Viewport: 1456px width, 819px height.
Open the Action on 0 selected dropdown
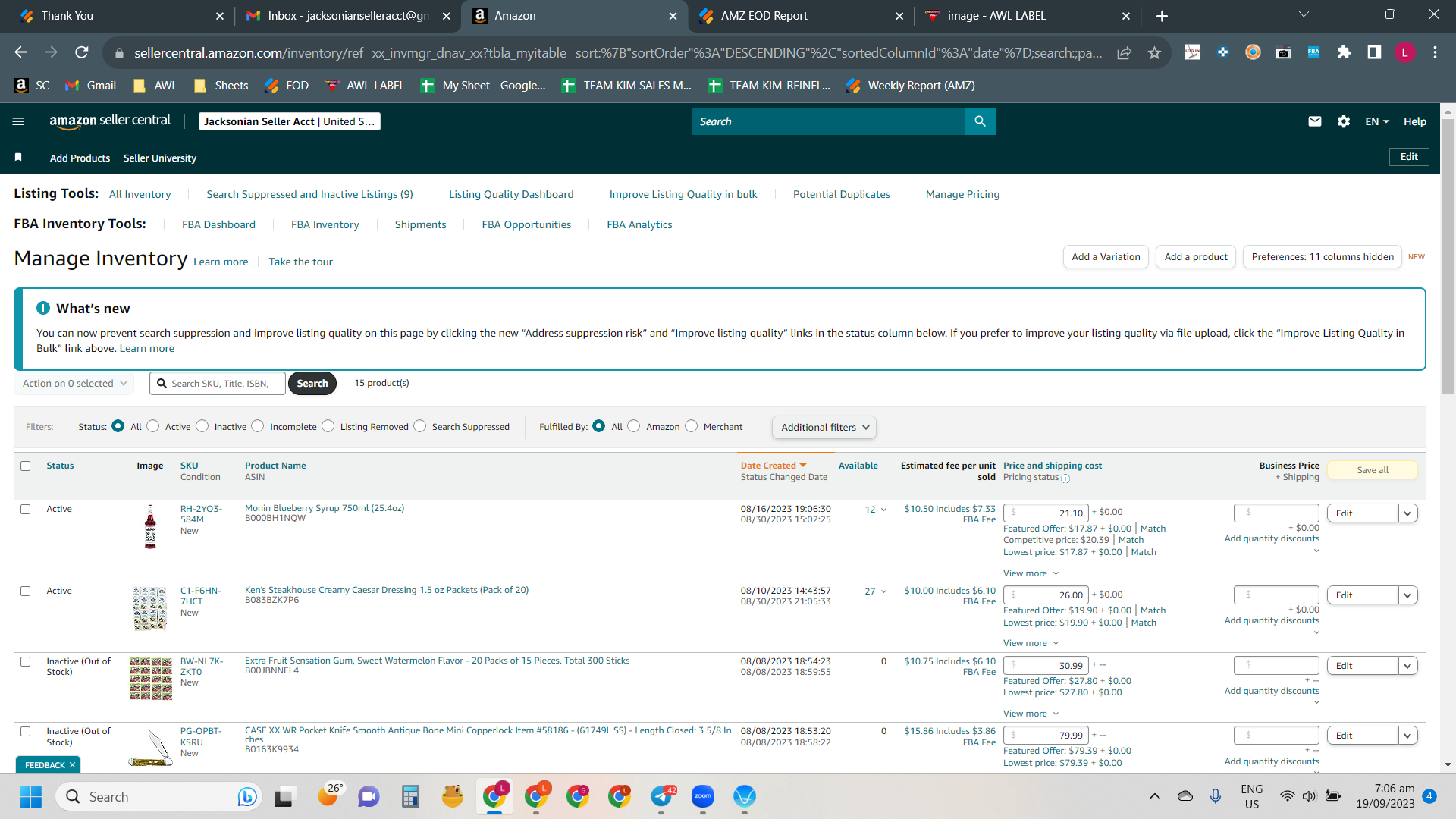click(74, 384)
